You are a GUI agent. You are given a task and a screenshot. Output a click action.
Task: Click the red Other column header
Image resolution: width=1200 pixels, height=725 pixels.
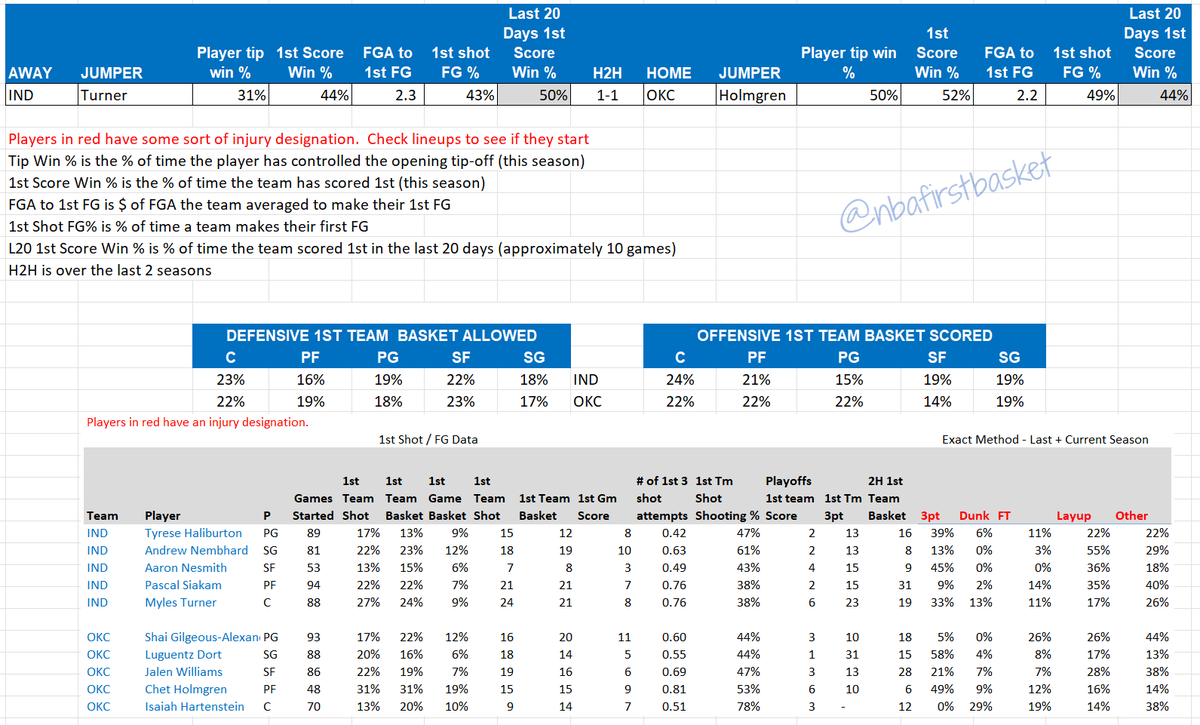[1132, 516]
